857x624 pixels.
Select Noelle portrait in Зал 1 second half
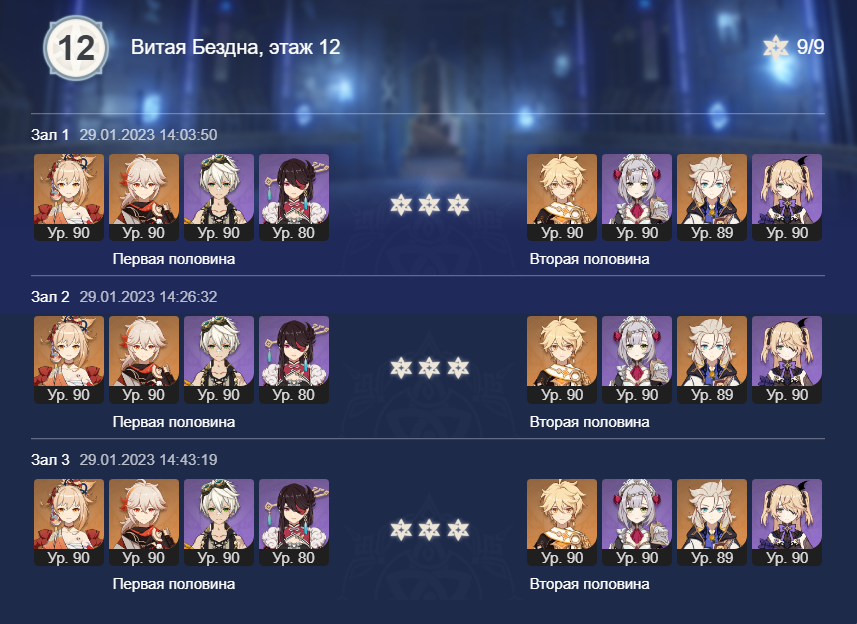(637, 197)
